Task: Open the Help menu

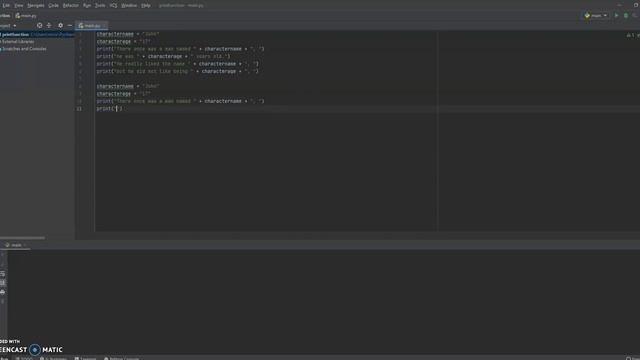Action: click(146, 5)
